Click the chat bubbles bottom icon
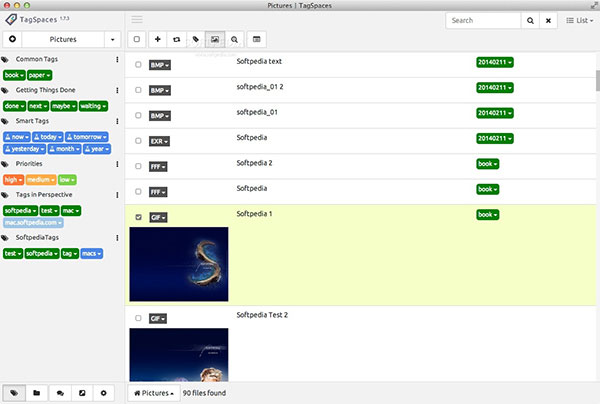Screen dimensions: 600x404 (x=60, y=393)
